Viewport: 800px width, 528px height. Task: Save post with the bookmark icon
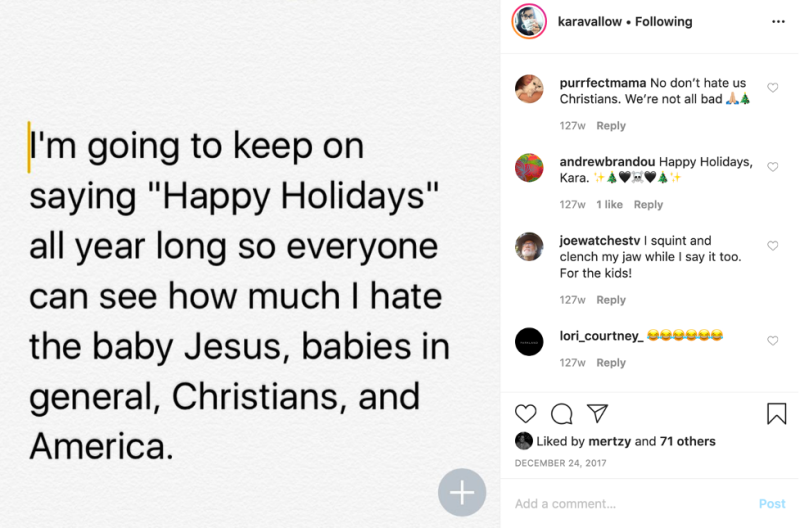776,413
